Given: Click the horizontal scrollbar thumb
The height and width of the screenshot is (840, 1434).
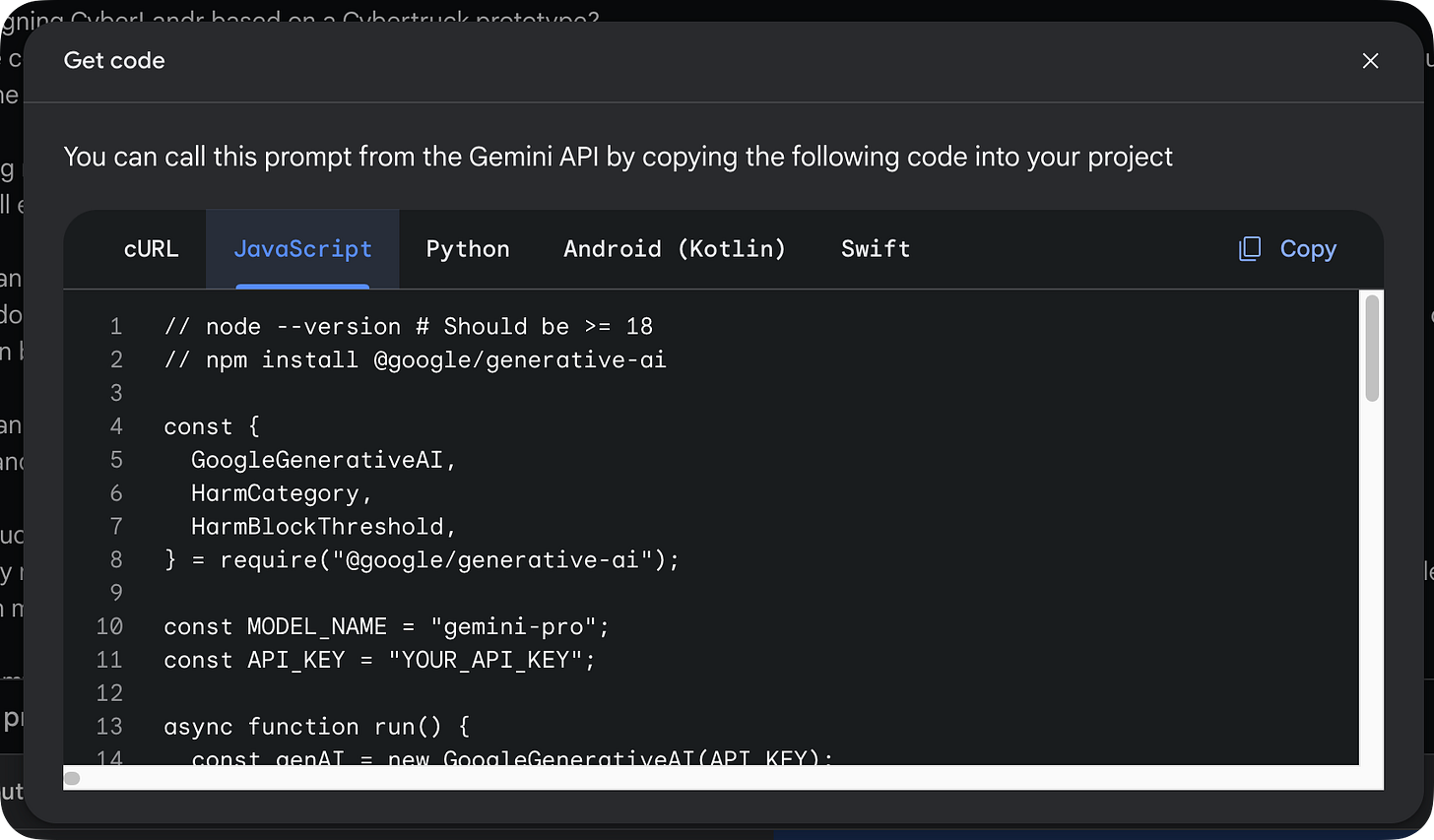Looking at the screenshot, I should (x=72, y=778).
